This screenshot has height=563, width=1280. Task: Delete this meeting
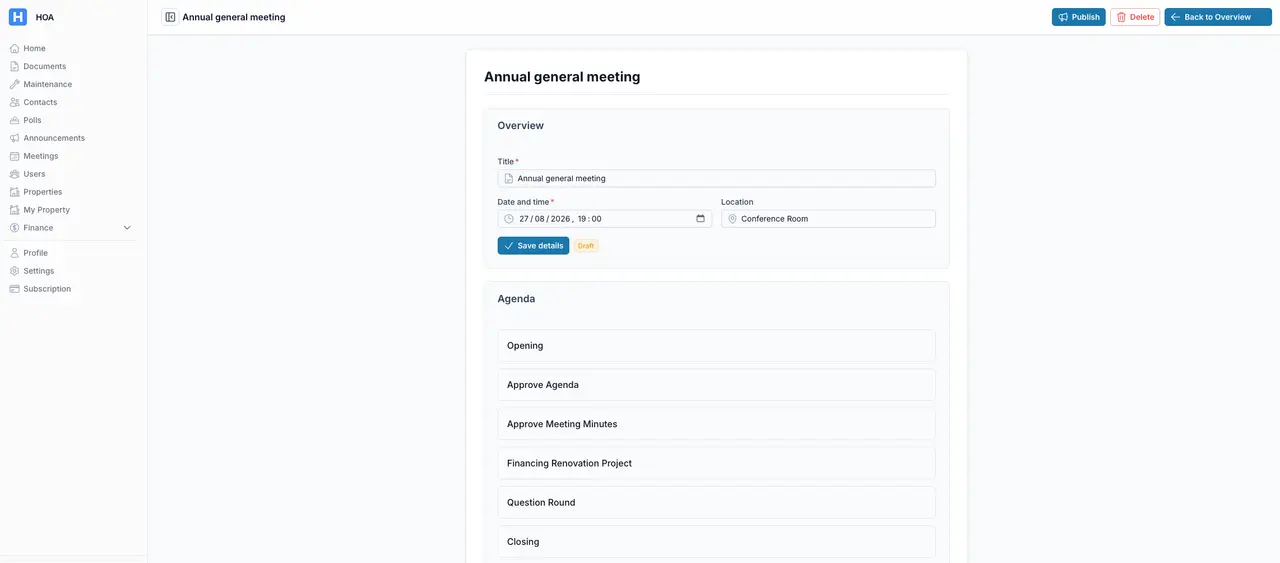pyautogui.click(x=1135, y=17)
